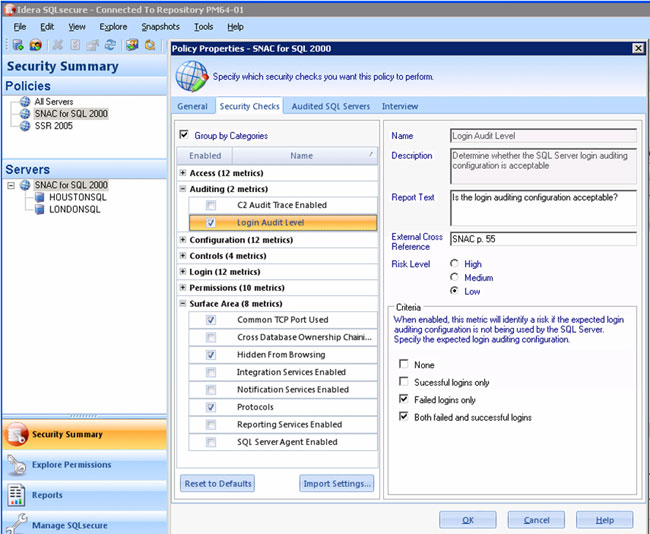Sort by the Name column header
Viewport: 650px width, 534px height.
(x=305, y=156)
